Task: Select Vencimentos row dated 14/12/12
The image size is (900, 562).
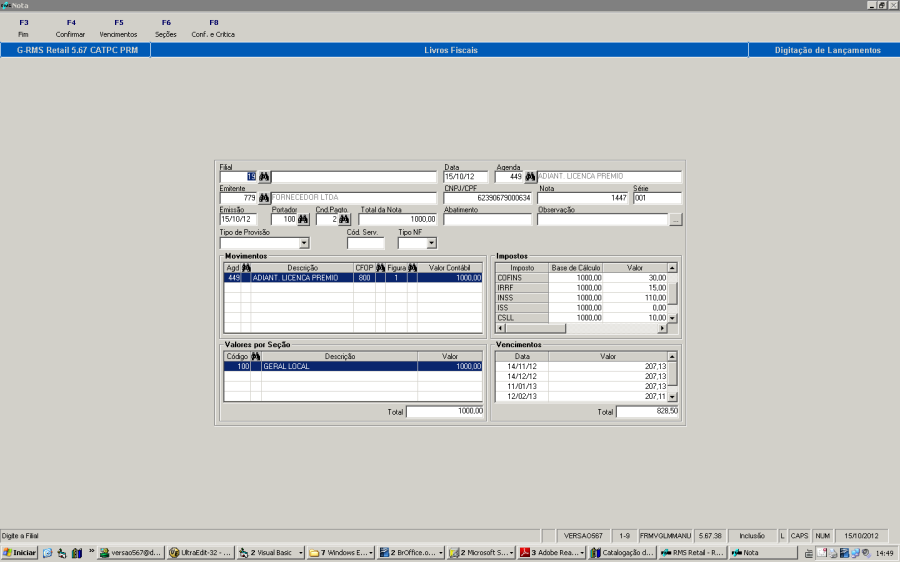Action: point(581,377)
